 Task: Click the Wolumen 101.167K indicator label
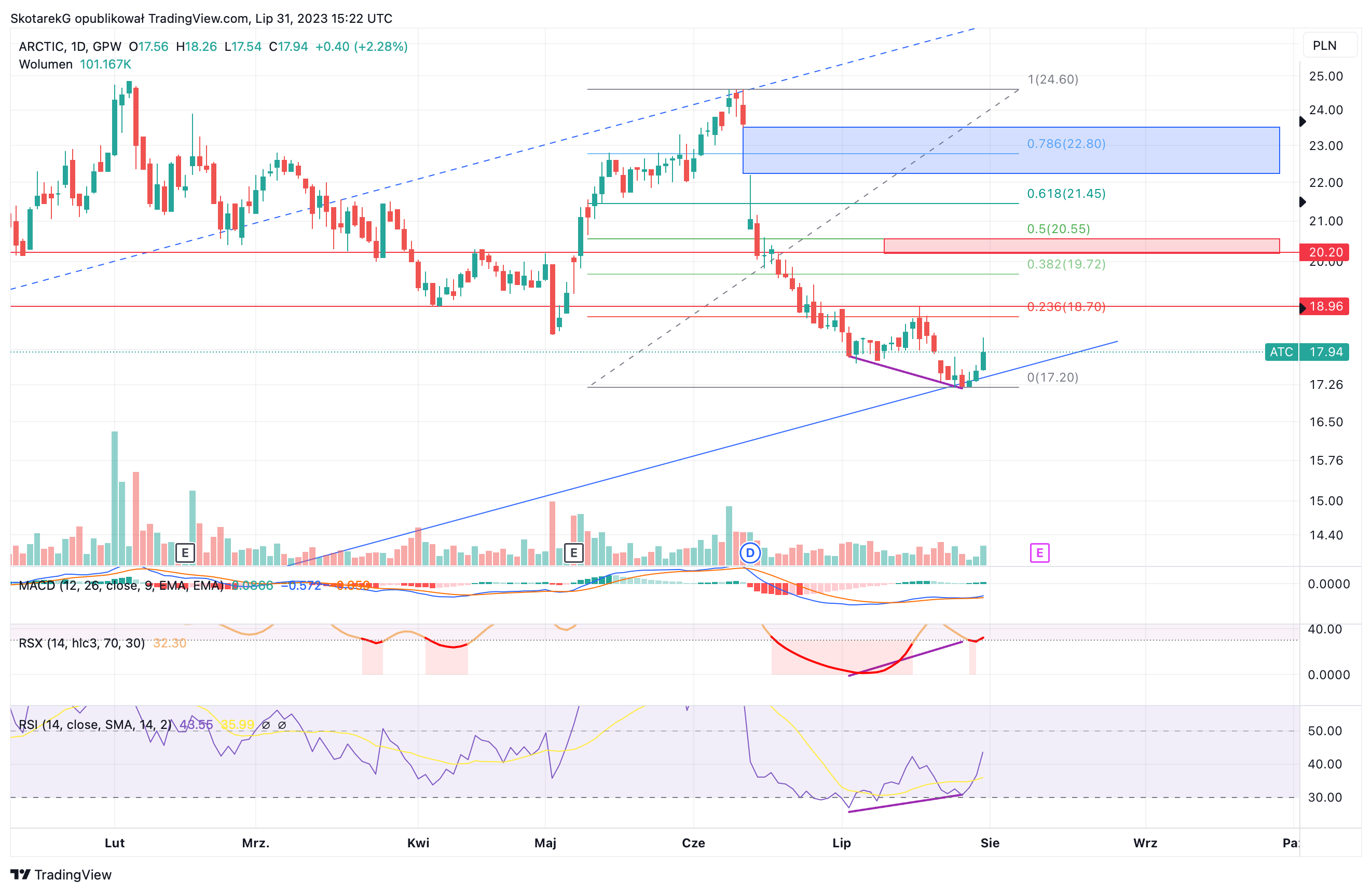[75, 64]
